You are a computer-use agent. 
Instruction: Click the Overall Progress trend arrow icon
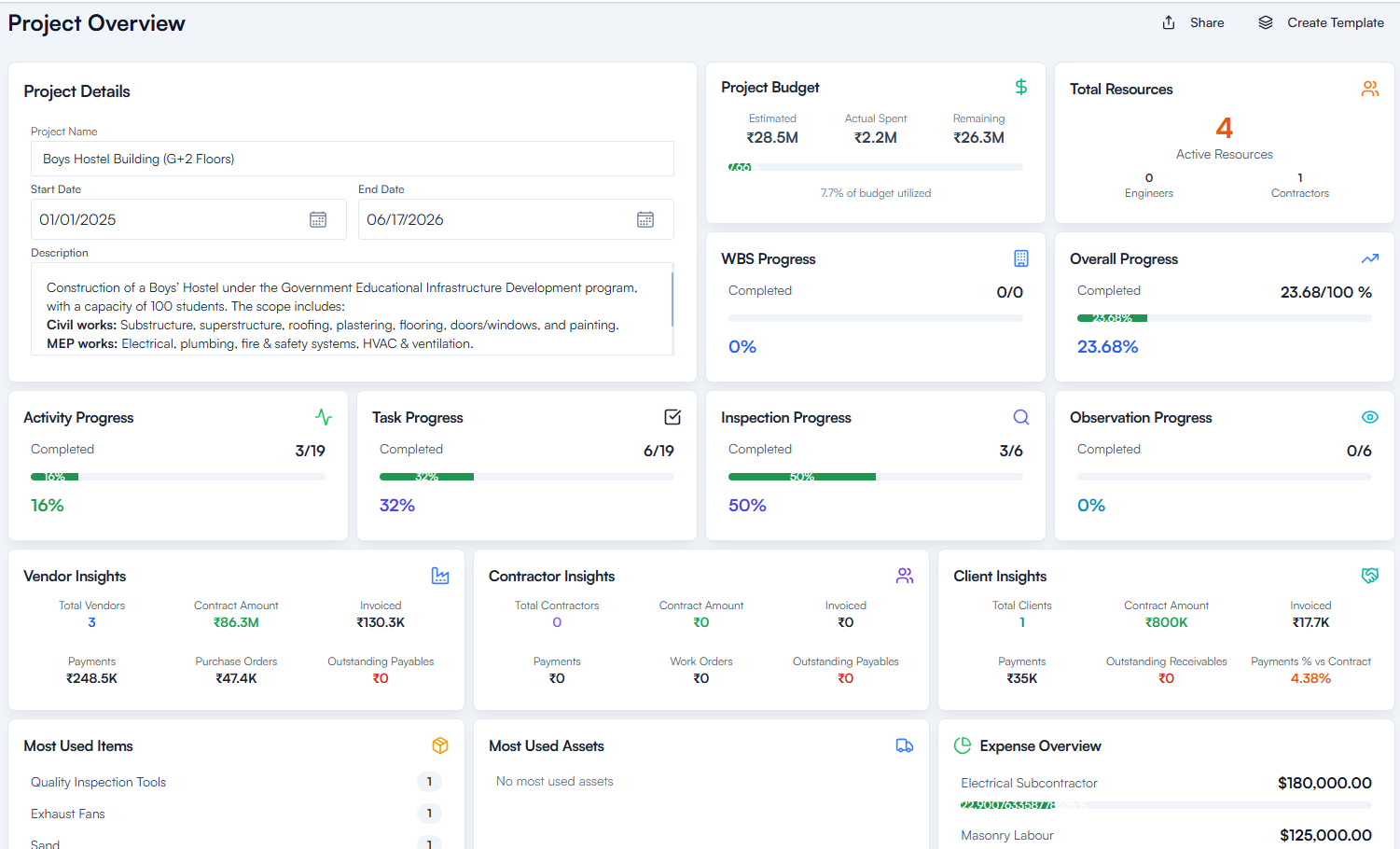[1369, 258]
